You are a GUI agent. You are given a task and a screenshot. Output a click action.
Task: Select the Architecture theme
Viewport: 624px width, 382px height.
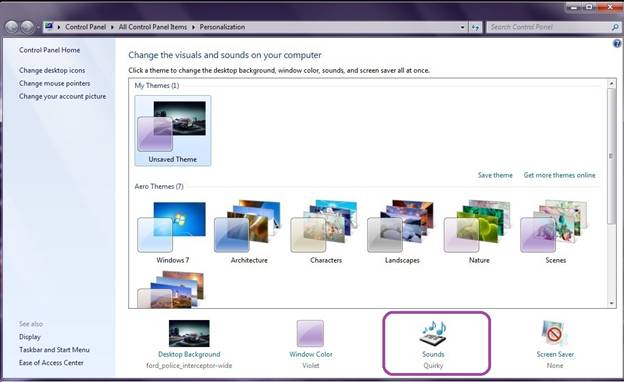(249, 233)
